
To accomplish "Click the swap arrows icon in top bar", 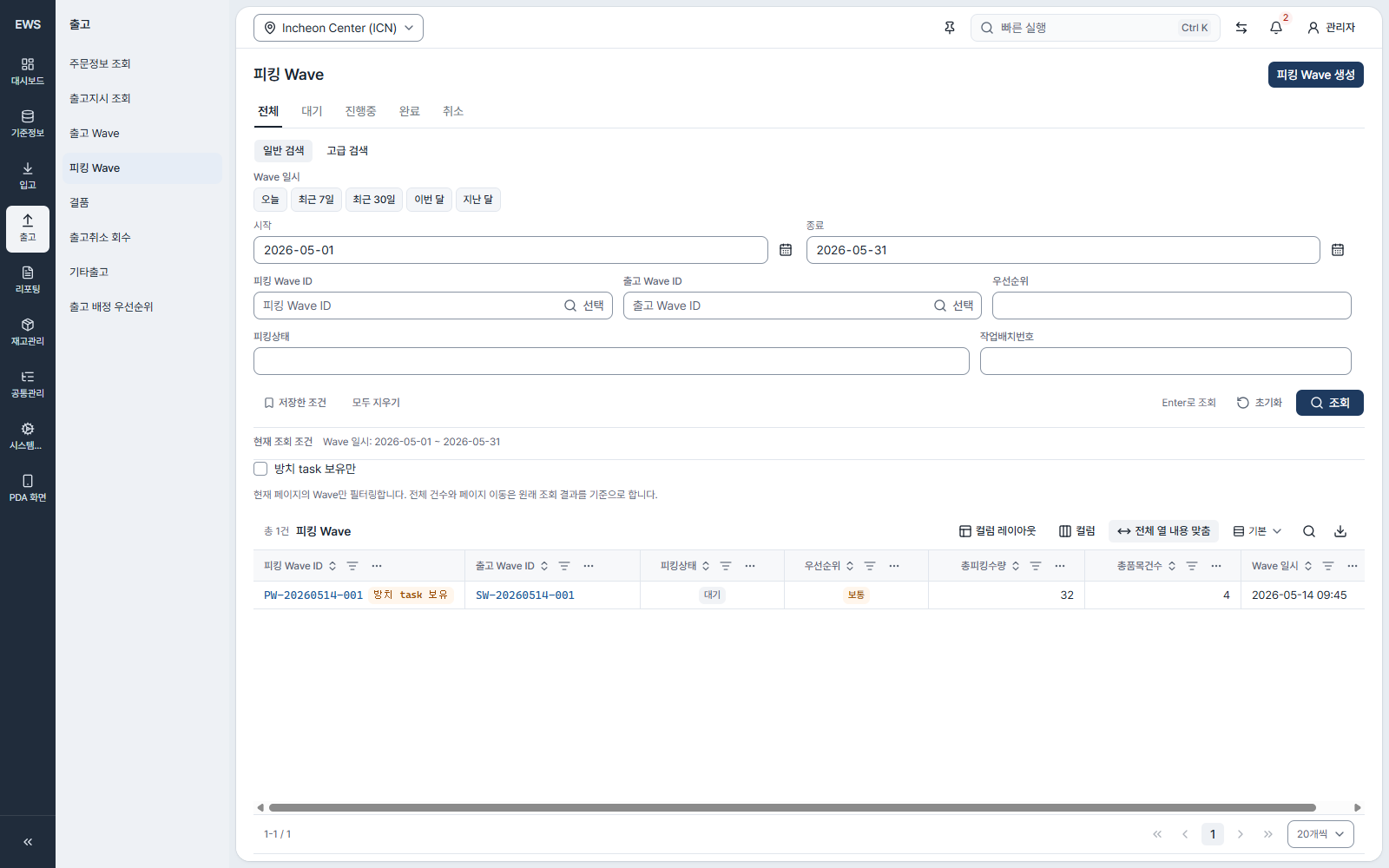I will pyautogui.click(x=1241, y=28).
